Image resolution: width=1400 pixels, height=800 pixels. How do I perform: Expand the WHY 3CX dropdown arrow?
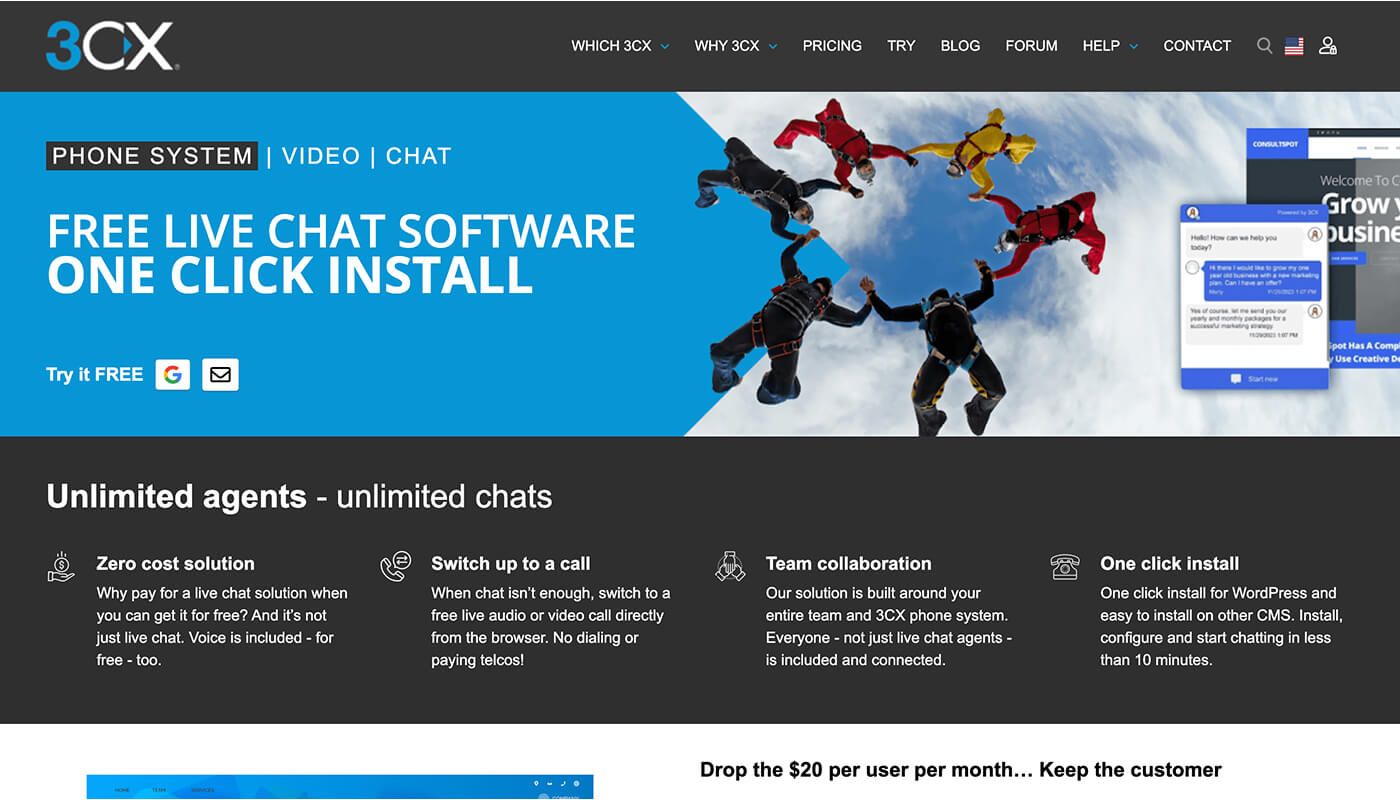click(x=773, y=47)
